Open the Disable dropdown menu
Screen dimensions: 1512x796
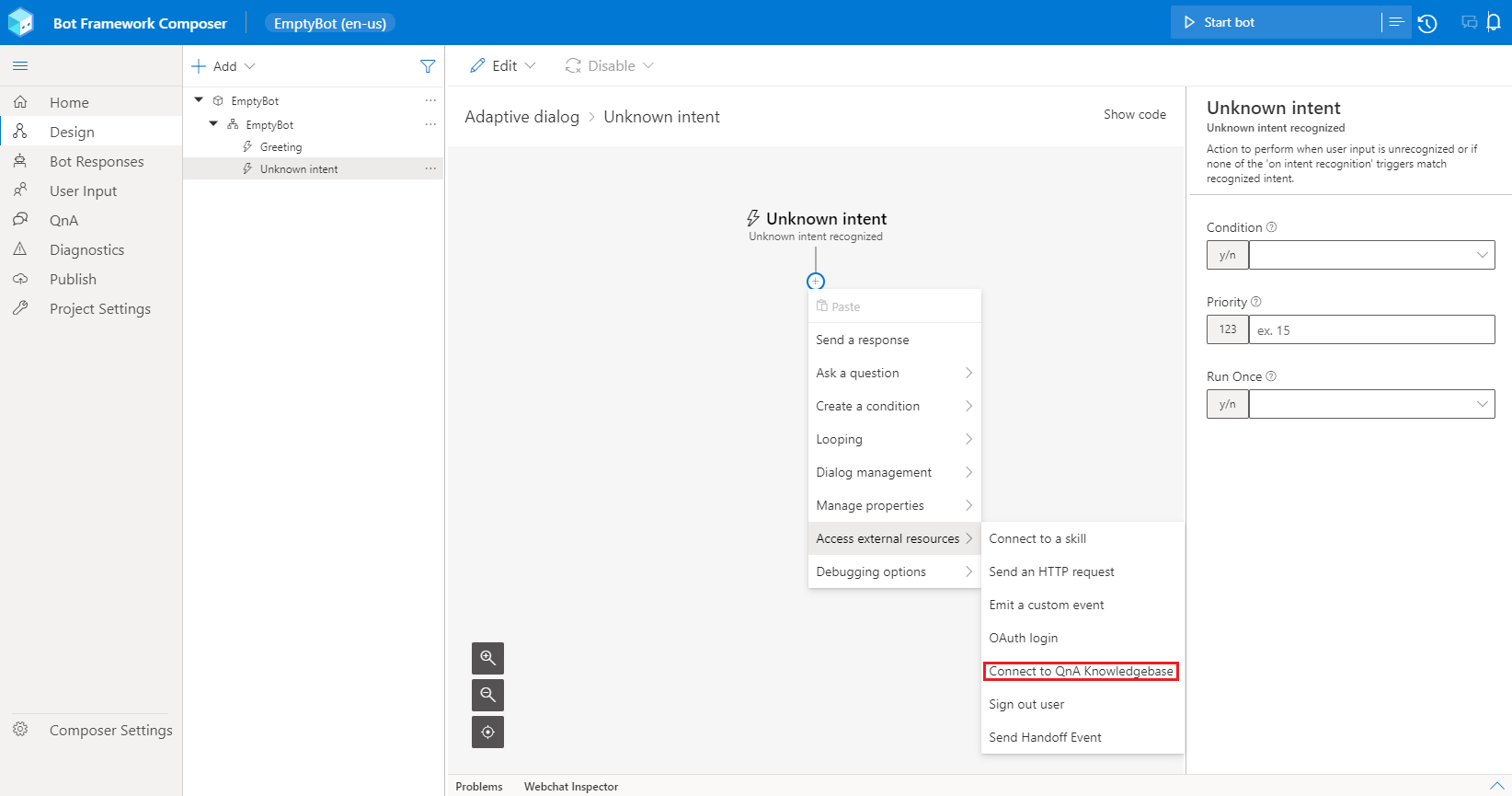tap(610, 66)
